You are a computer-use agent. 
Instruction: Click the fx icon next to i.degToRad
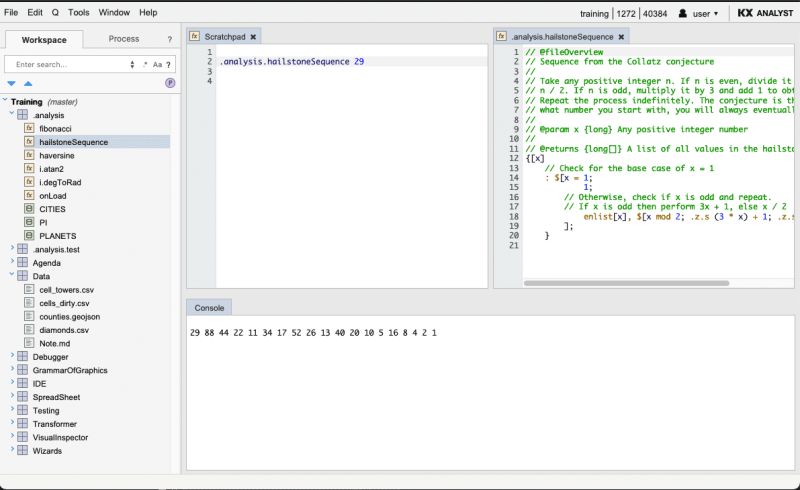pyautogui.click(x=29, y=182)
